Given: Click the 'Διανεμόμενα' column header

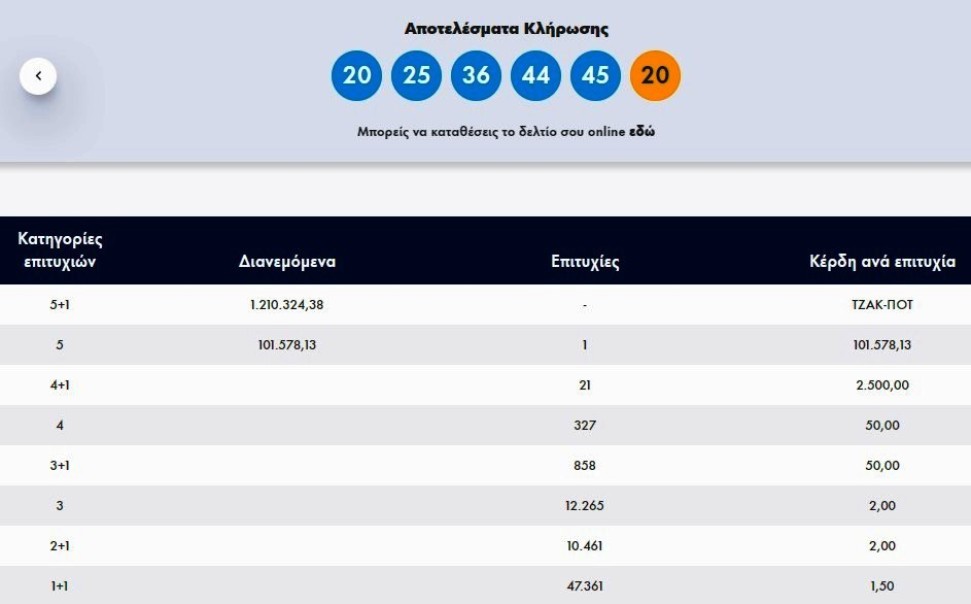Looking at the screenshot, I should [287, 262].
